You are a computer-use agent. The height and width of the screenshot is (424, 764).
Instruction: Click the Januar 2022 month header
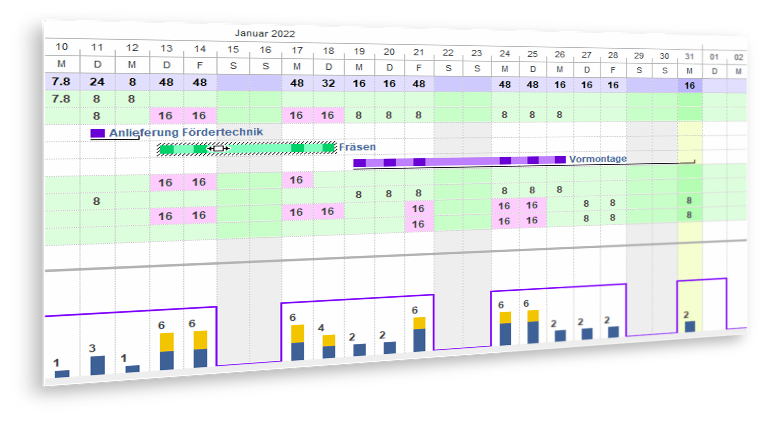click(265, 34)
